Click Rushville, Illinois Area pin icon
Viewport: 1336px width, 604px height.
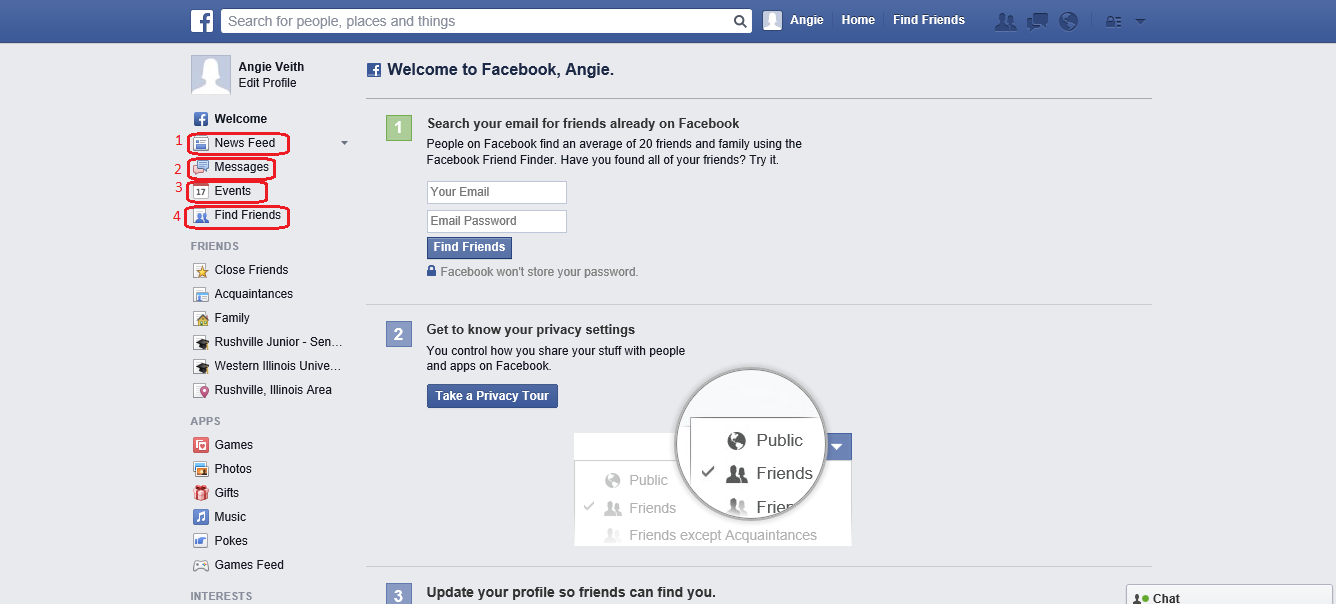pos(201,390)
